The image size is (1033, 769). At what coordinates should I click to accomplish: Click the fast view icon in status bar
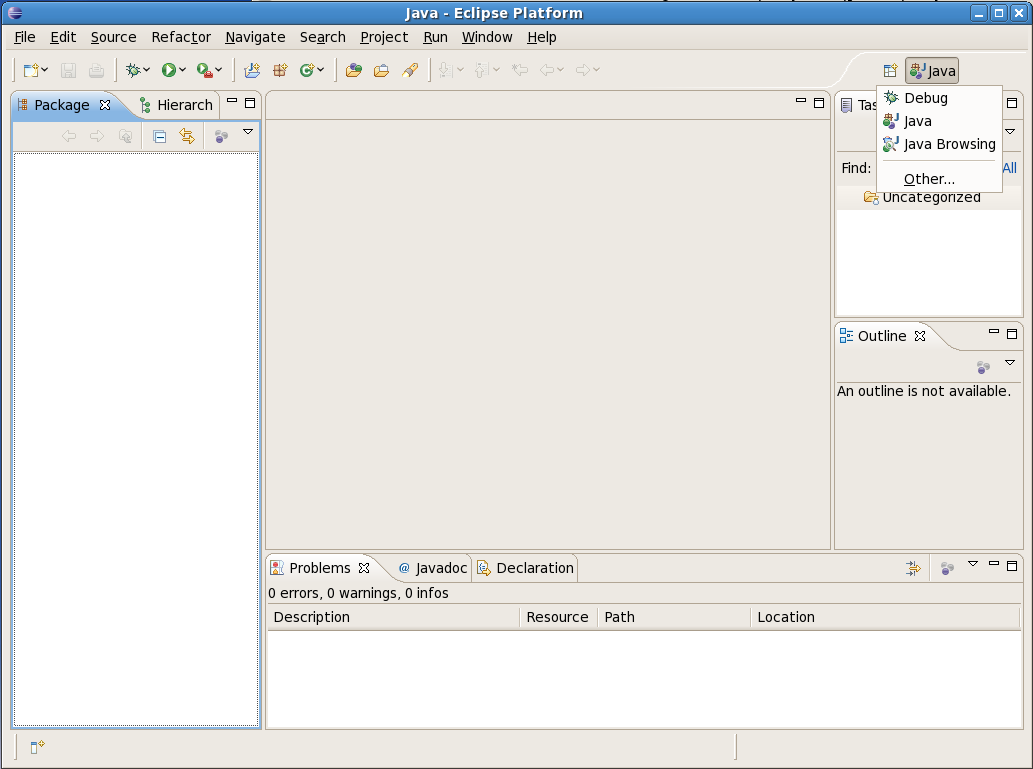pyautogui.click(x=37, y=747)
